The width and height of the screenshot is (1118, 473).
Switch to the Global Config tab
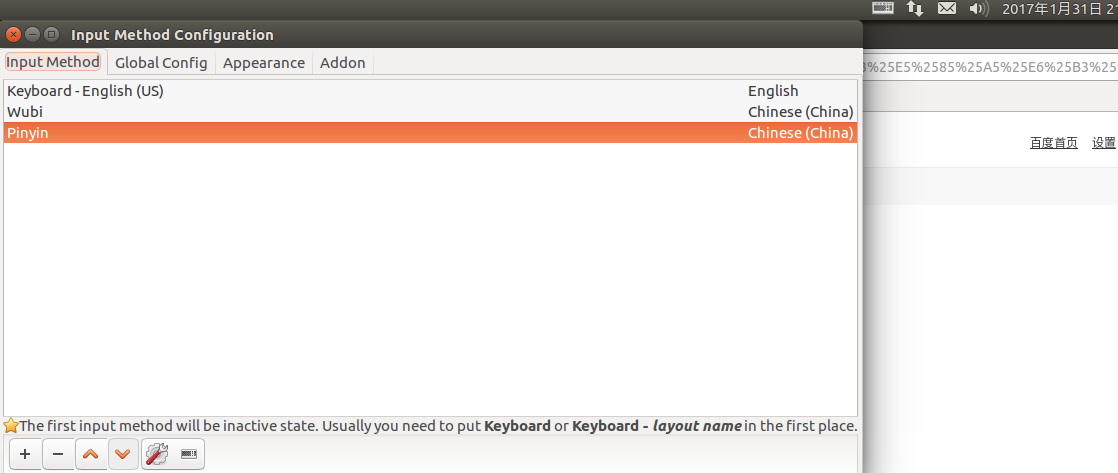point(161,63)
